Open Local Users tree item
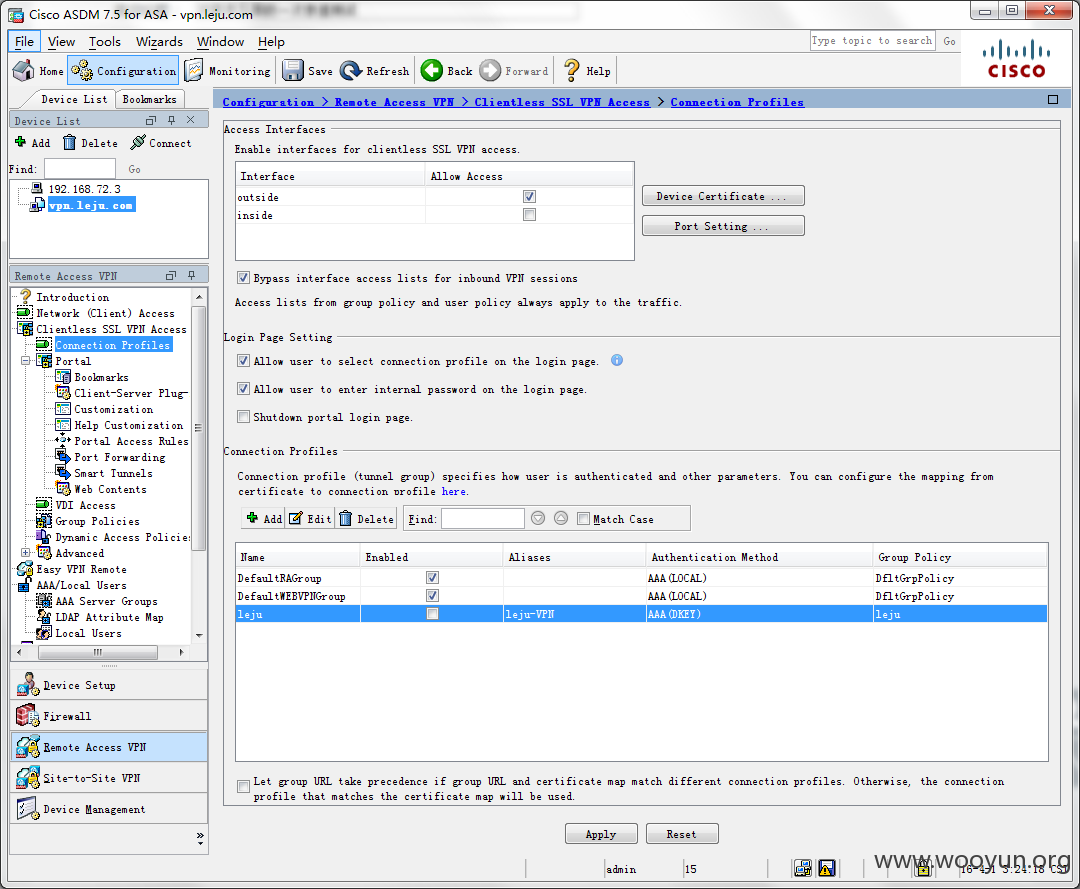This screenshot has width=1080, height=889. coord(88,634)
